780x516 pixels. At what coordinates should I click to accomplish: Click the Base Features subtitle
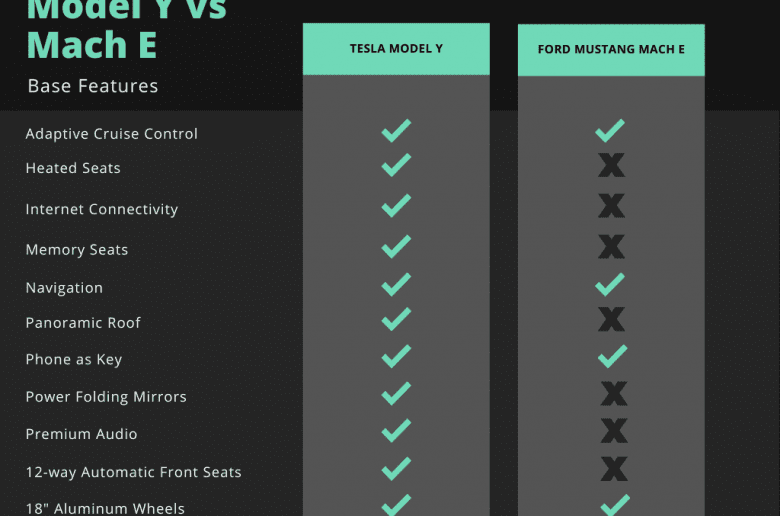(93, 86)
